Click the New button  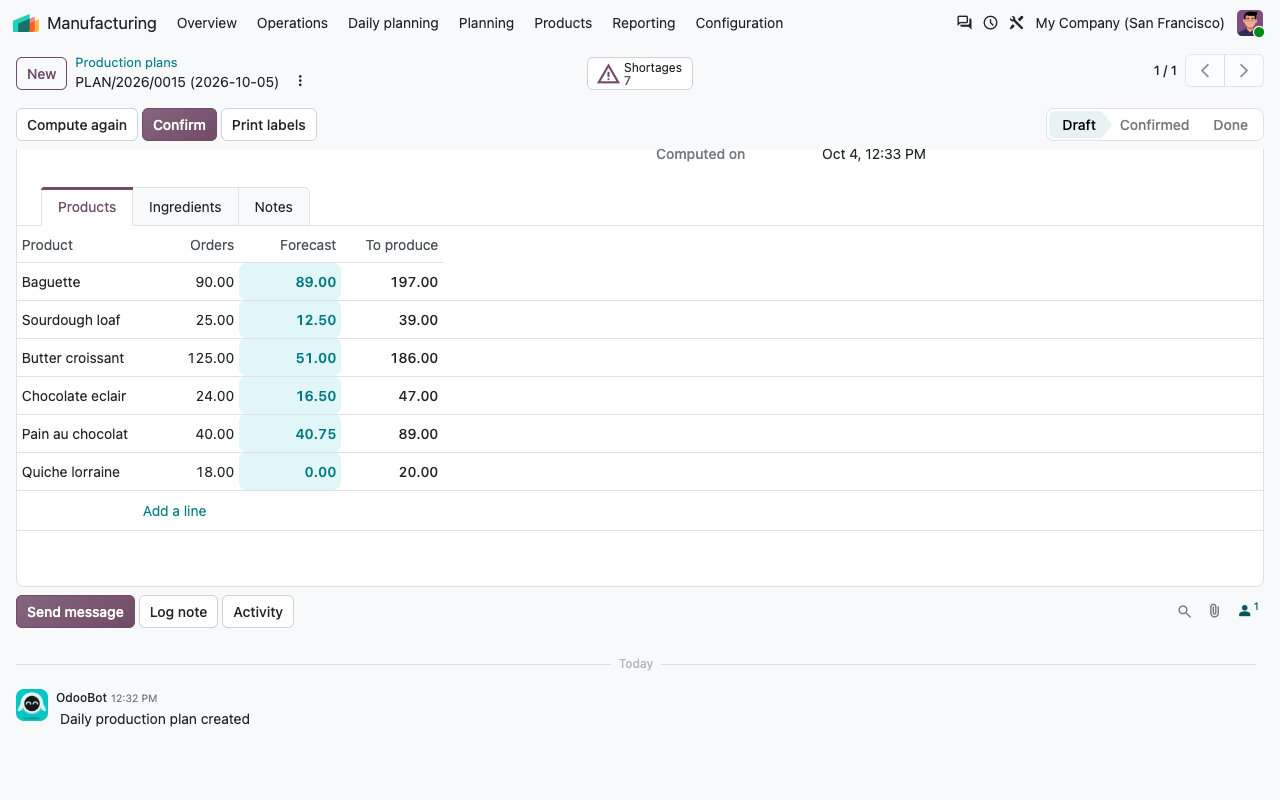pos(41,74)
